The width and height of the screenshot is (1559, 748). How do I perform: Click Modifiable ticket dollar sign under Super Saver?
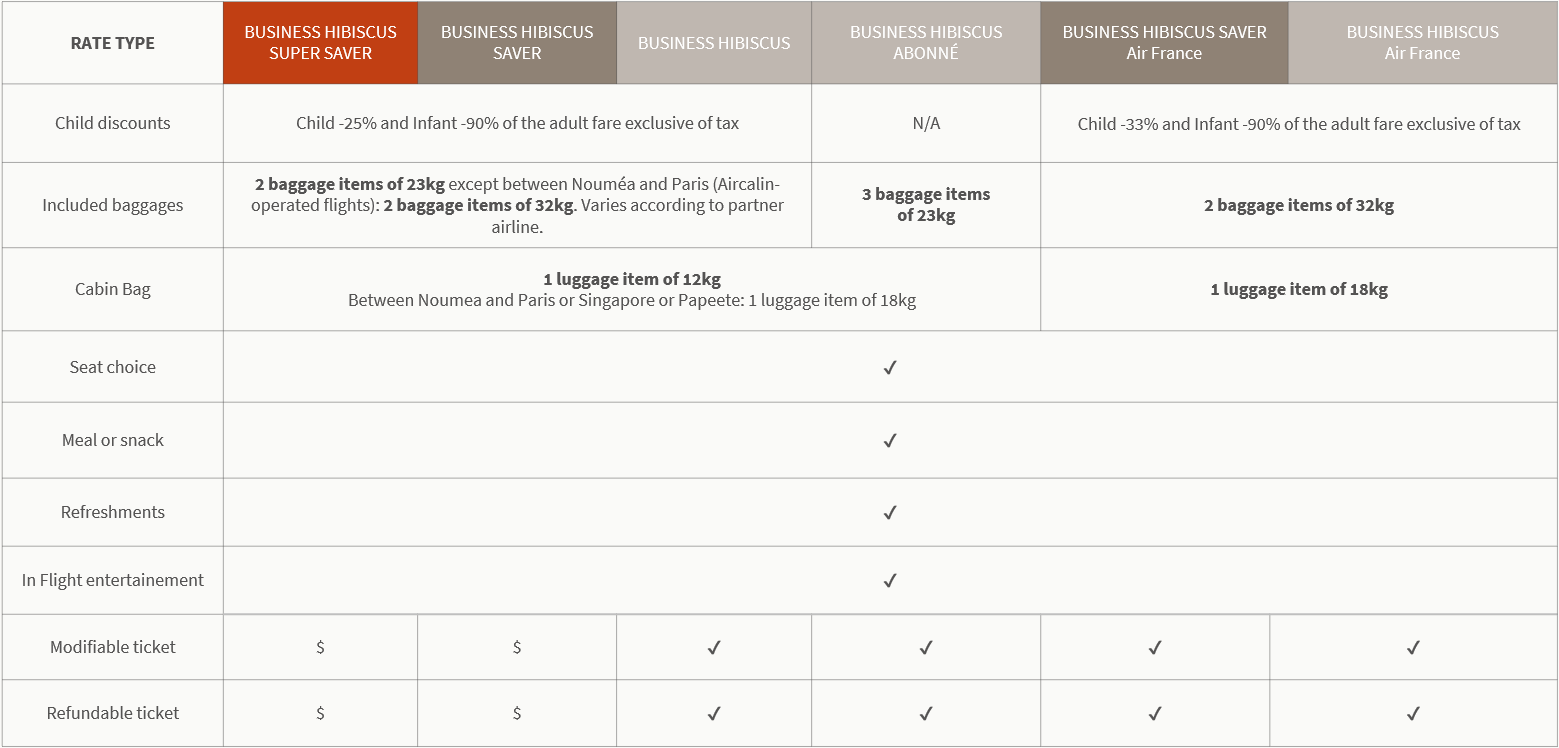click(320, 647)
